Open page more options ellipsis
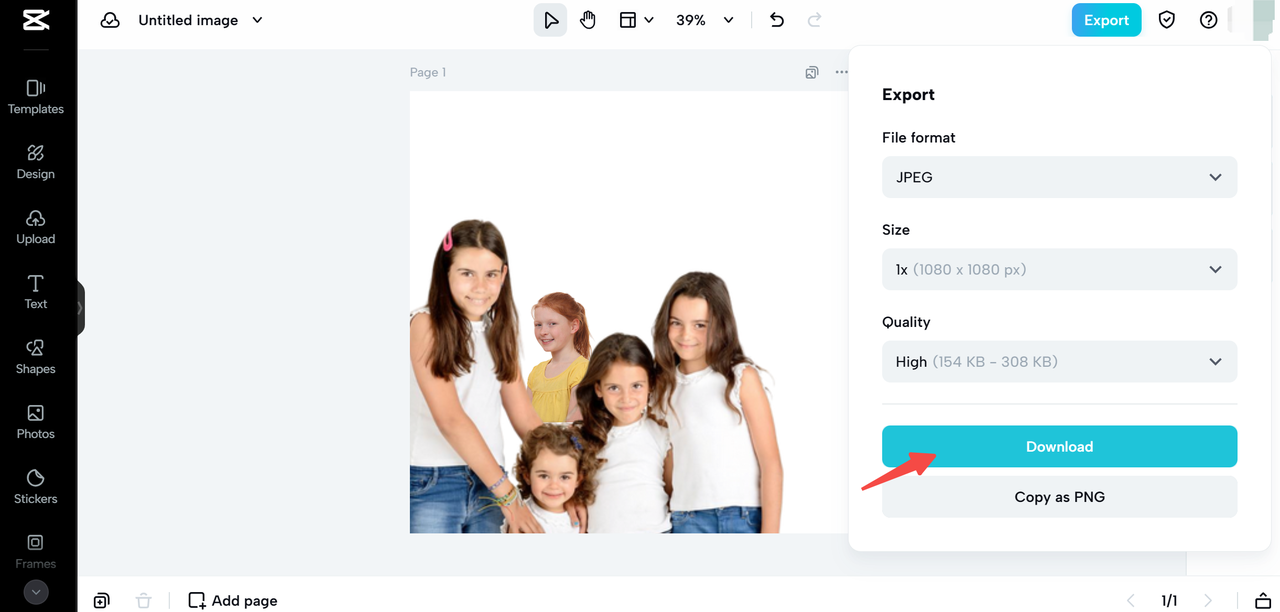 (x=841, y=72)
